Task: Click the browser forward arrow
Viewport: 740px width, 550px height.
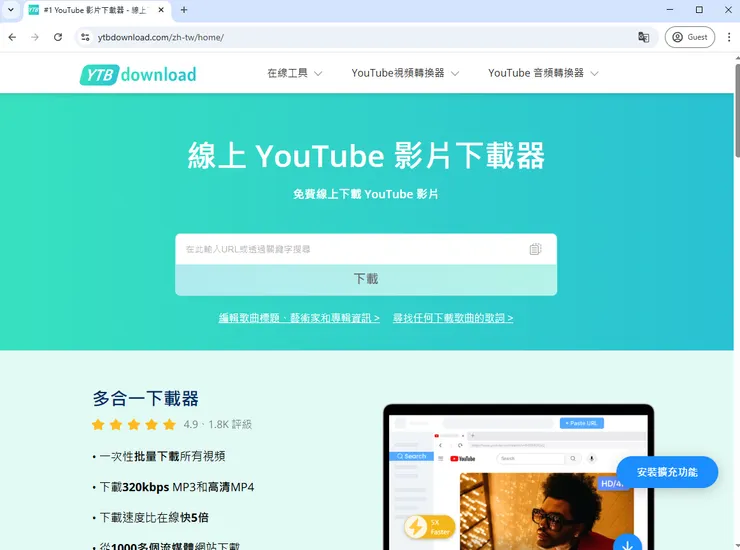Action: click(x=35, y=37)
